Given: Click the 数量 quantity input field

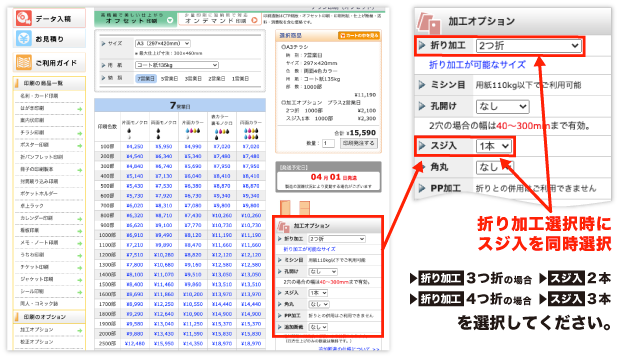Looking at the screenshot, I should pyautogui.click(x=328, y=143).
